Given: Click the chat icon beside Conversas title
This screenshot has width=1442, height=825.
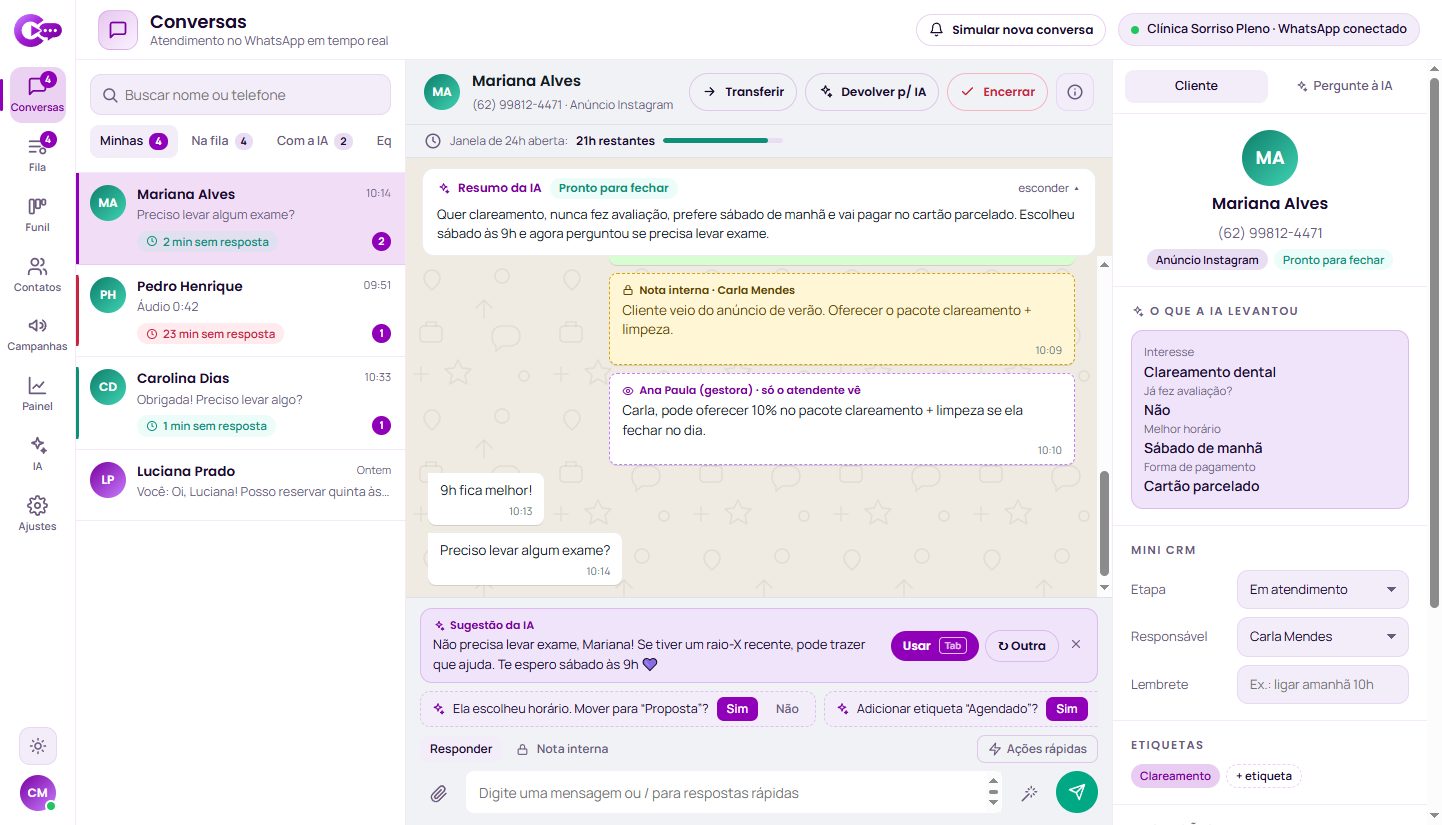Looking at the screenshot, I should 118,30.
